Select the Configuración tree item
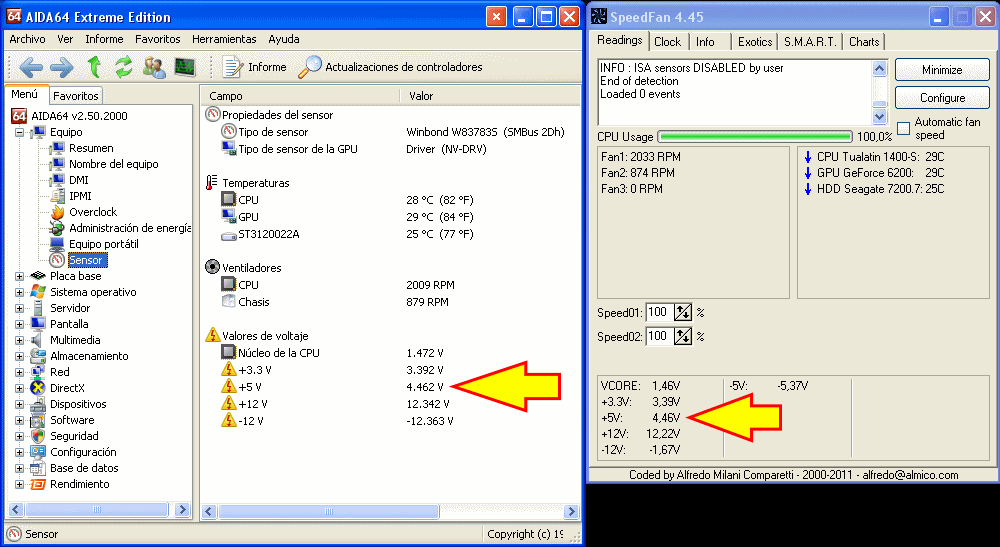The height and width of the screenshot is (547, 1000). 83,452
